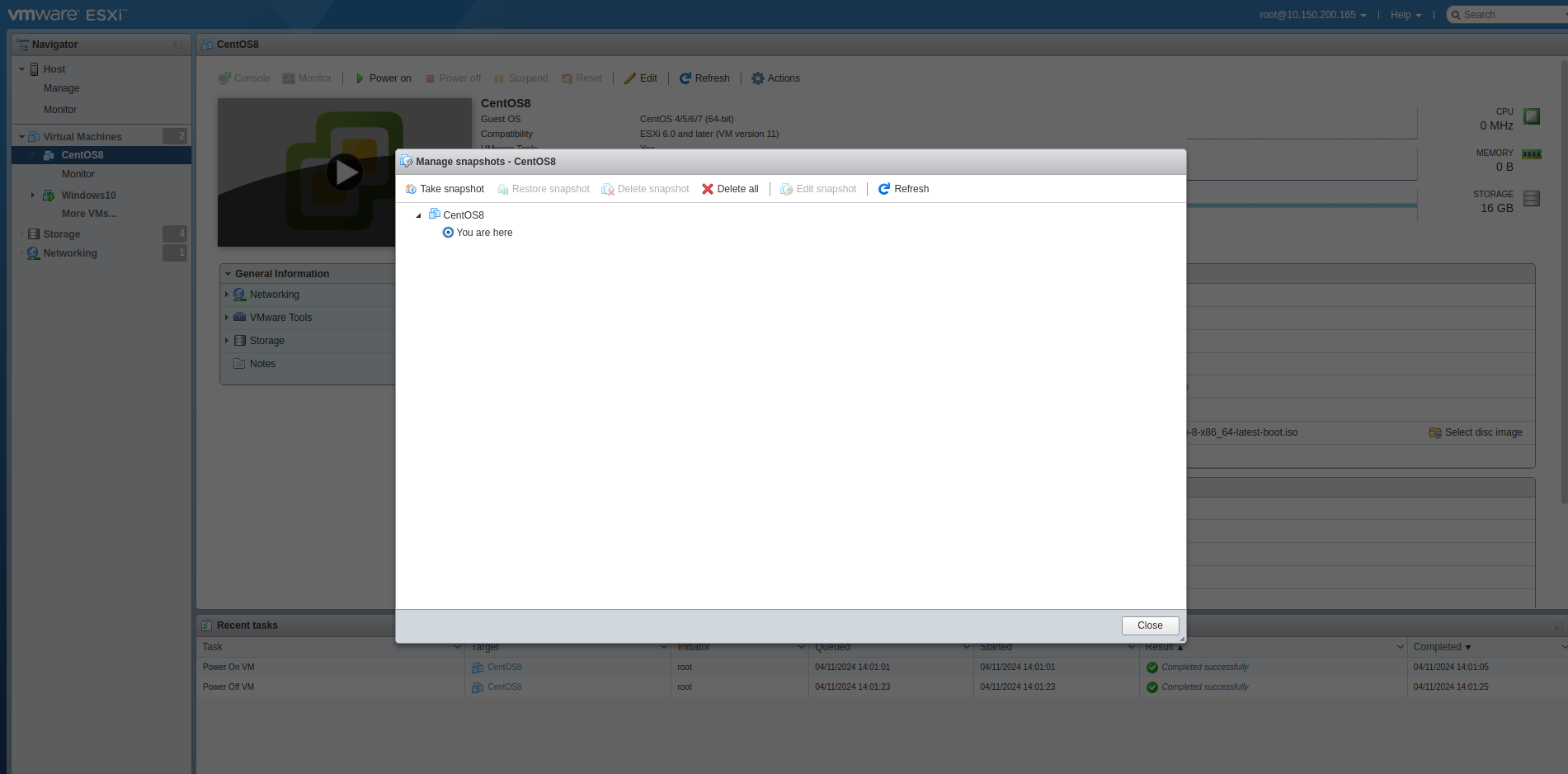Screen dimensions: 1568x774
Task: Select the CentOS8 node in the snapshot tree
Action: pyautogui.click(x=456, y=215)
